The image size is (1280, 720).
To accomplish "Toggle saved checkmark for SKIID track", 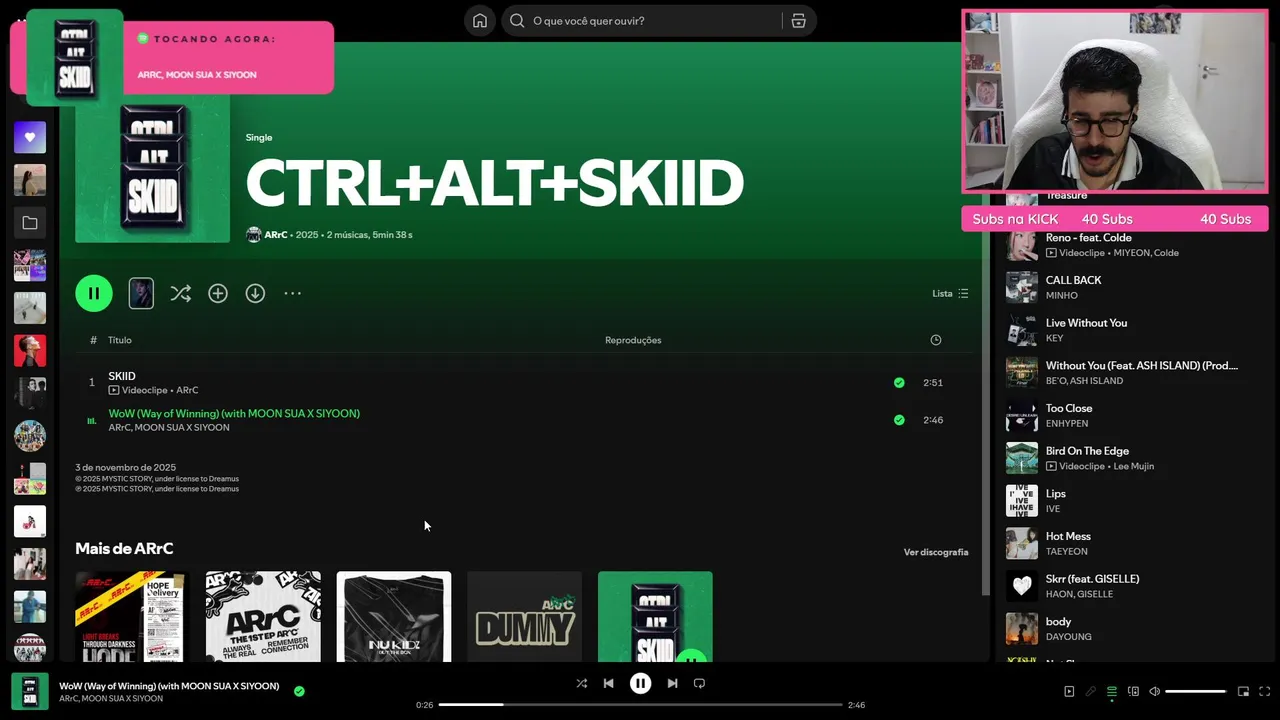I will [899, 383].
